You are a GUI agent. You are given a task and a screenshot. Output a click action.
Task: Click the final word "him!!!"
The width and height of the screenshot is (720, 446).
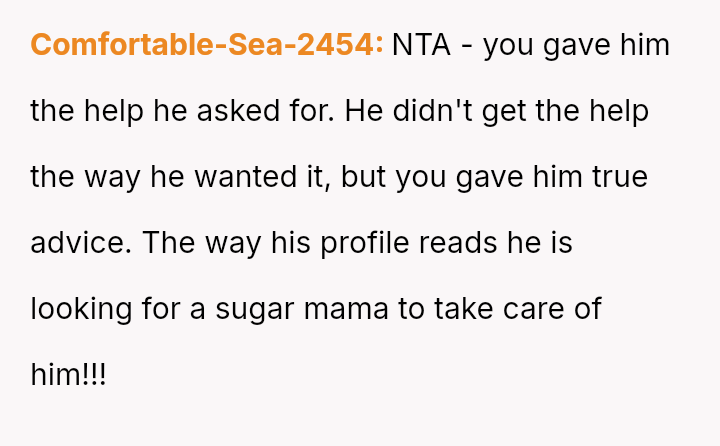point(68,375)
